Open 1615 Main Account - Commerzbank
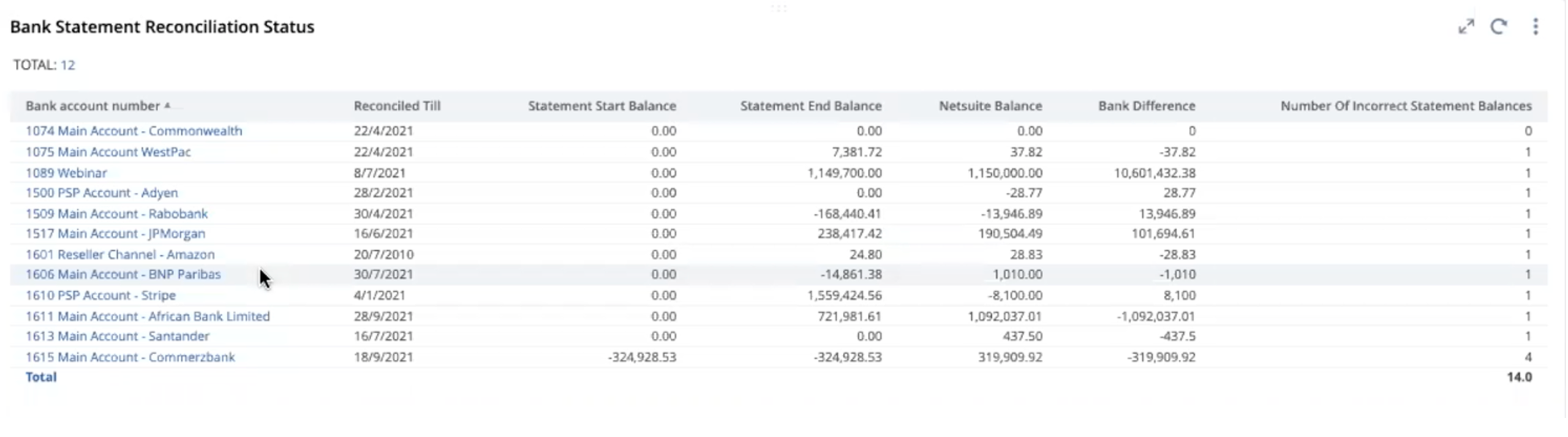The width and height of the screenshot is (1568, 437). click(130, 357)
